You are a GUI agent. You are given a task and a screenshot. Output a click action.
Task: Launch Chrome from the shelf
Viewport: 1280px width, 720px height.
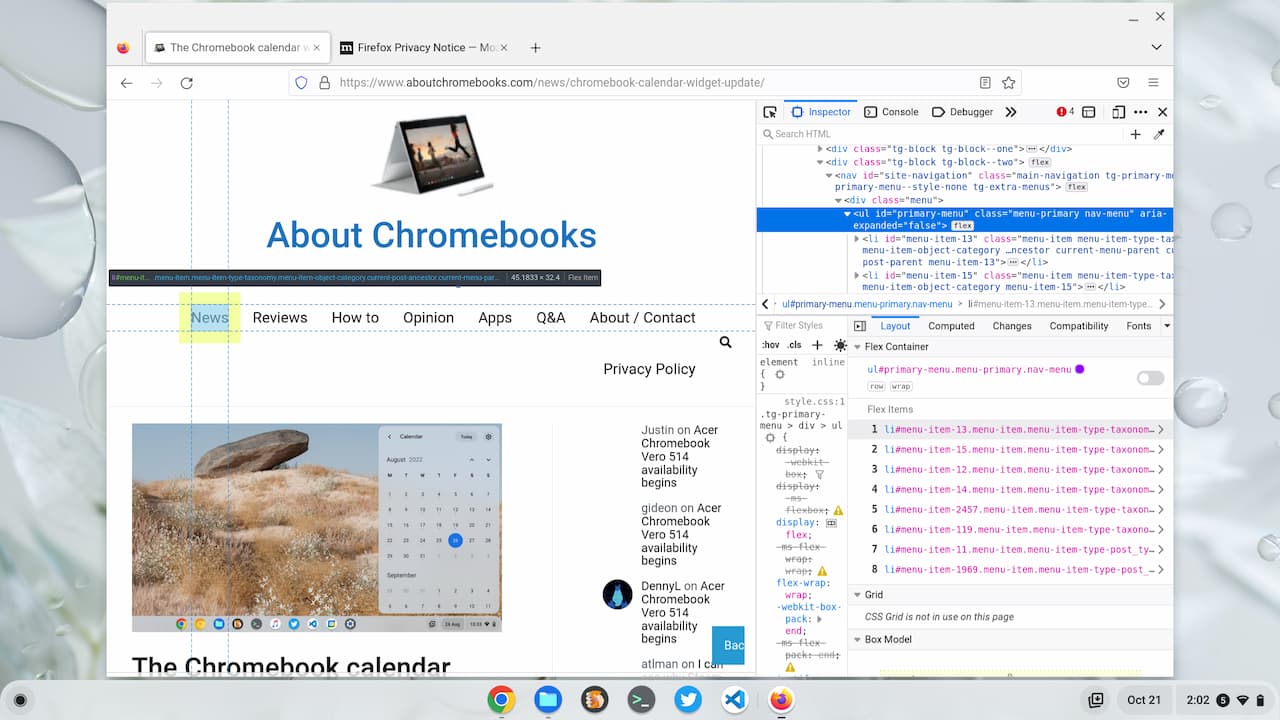[502, 700]
